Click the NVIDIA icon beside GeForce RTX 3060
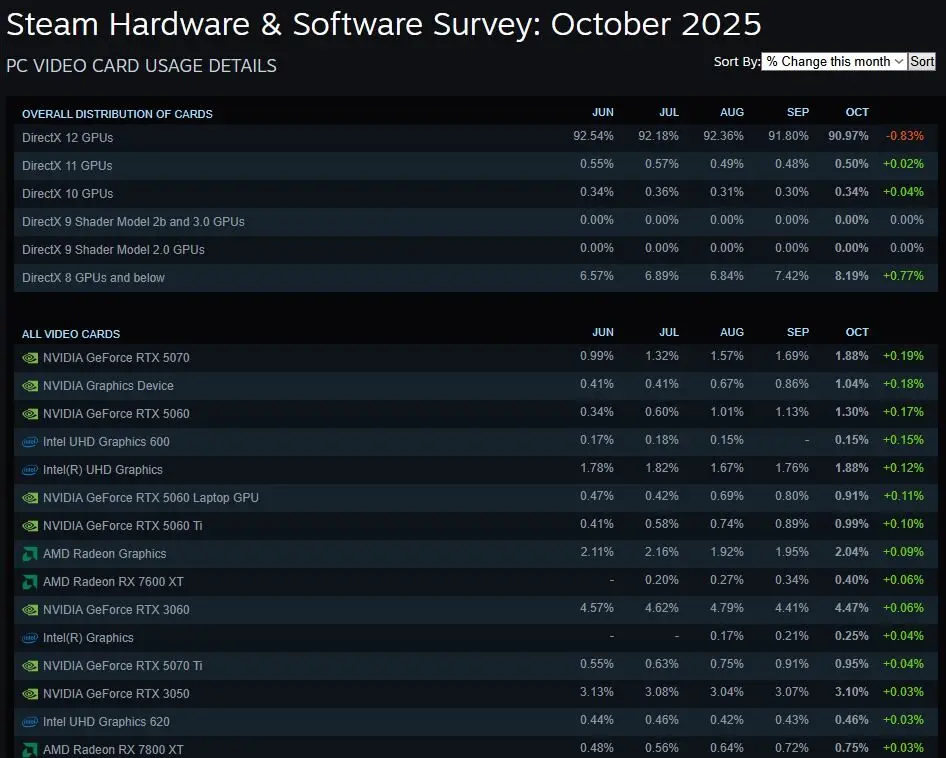 coord(30,609)
